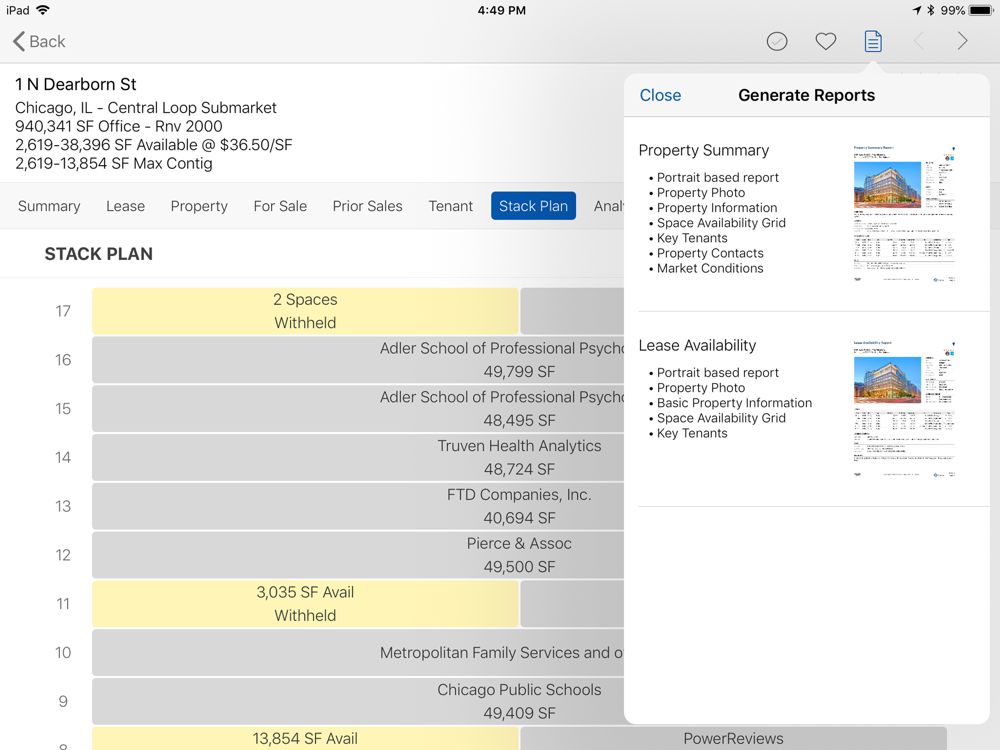Tap the Back chevron button
The width and height of the screenshot is (1000, 750).
pos(39,41)
